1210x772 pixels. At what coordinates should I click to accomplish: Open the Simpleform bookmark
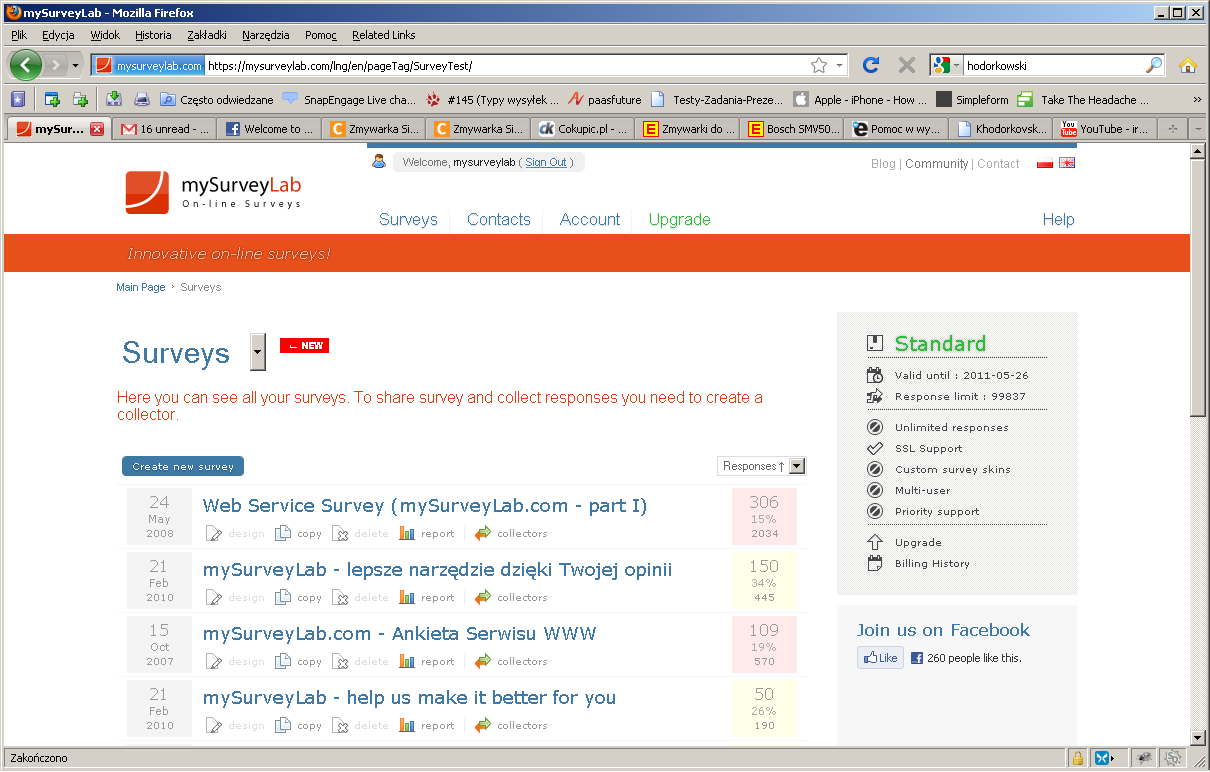pyautogui.click(x=972, y=99)
